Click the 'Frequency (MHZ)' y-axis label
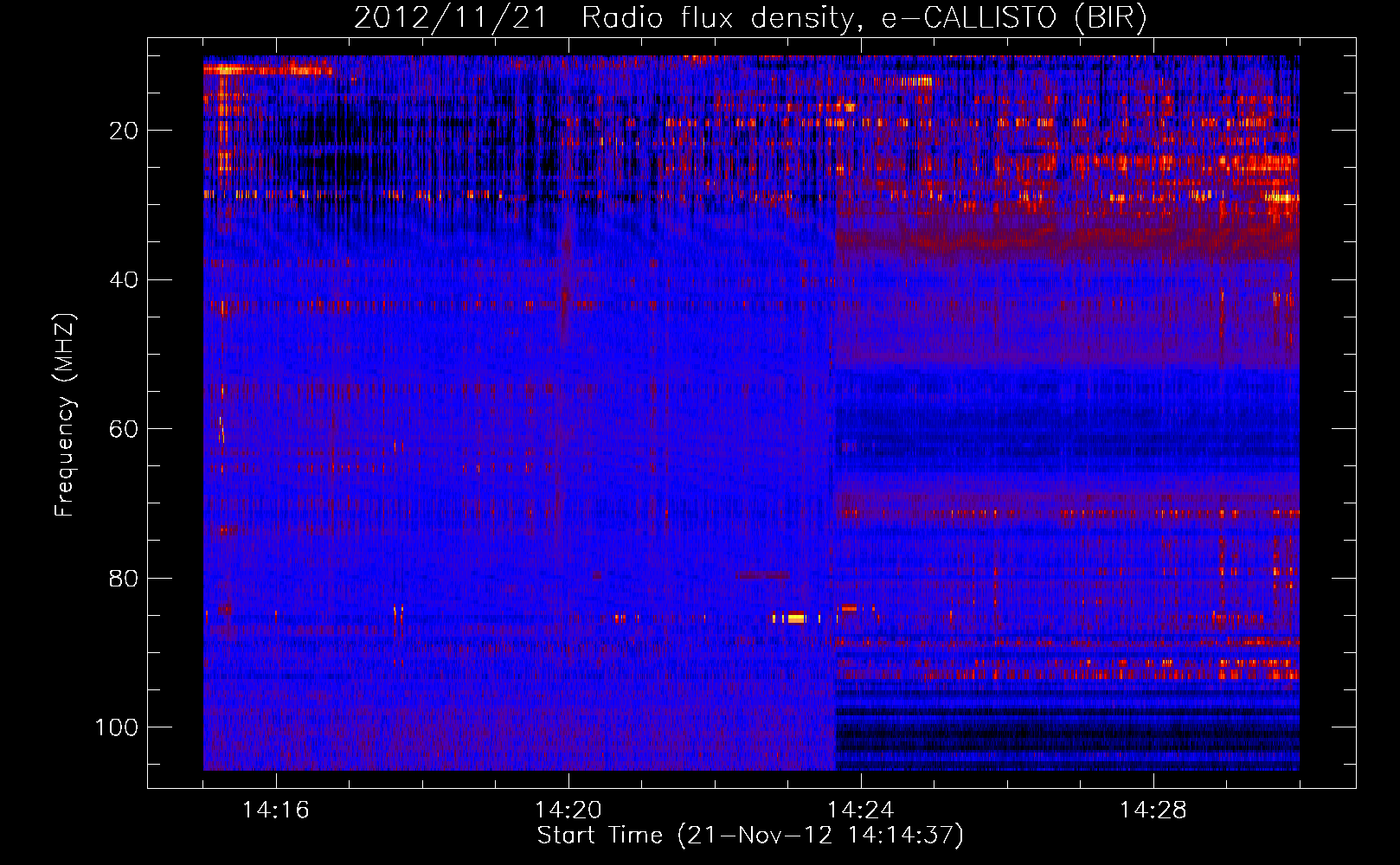Viewport: 1400px width, 865px height. tap(65, 415)
